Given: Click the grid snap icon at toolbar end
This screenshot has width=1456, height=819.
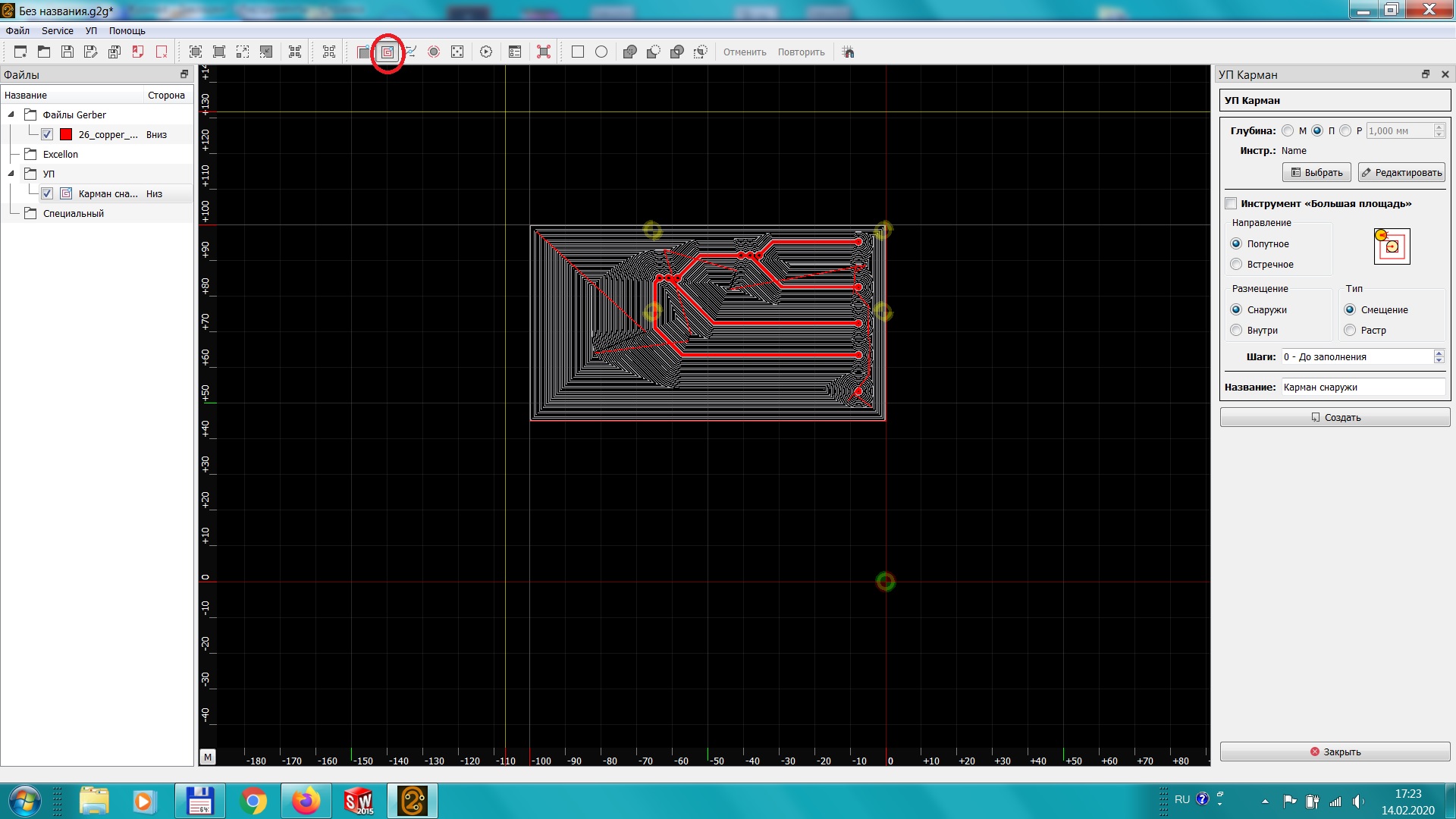Looking at the screenshot, I should (849, 52).
